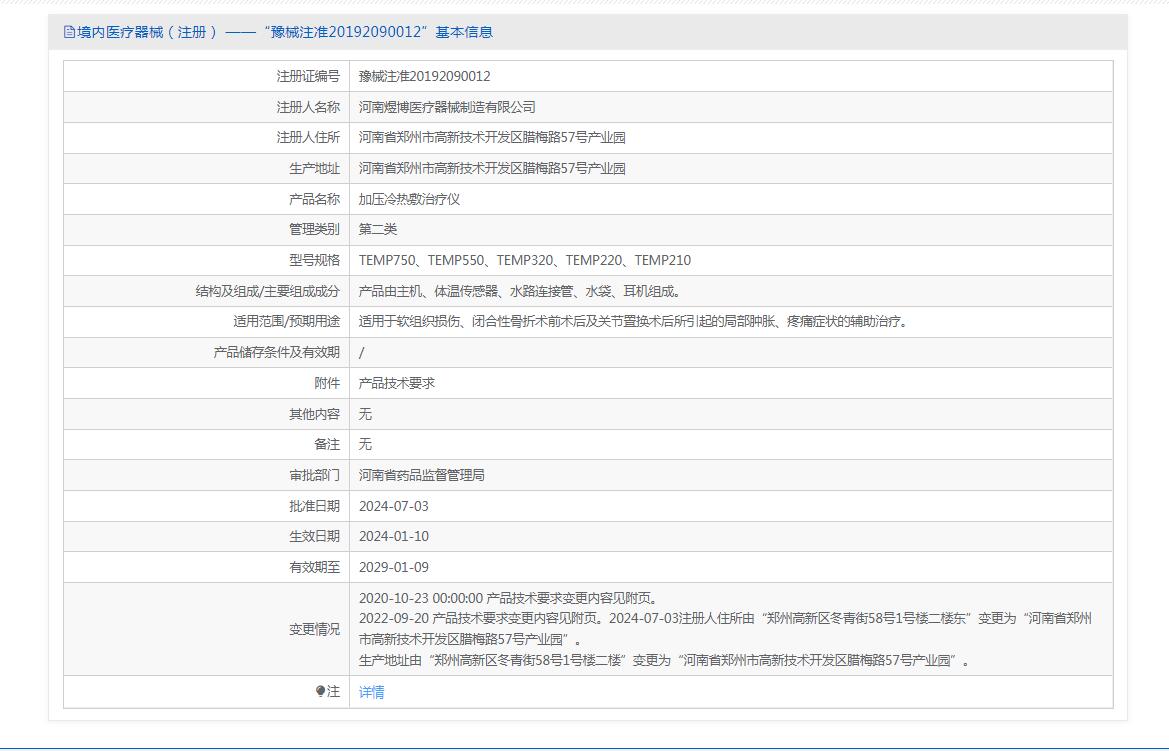Image resolution: width=1169 pixels, height=751 pixels.
Task: Click the effective date 2024-01-10
Action: coord(394,536)
